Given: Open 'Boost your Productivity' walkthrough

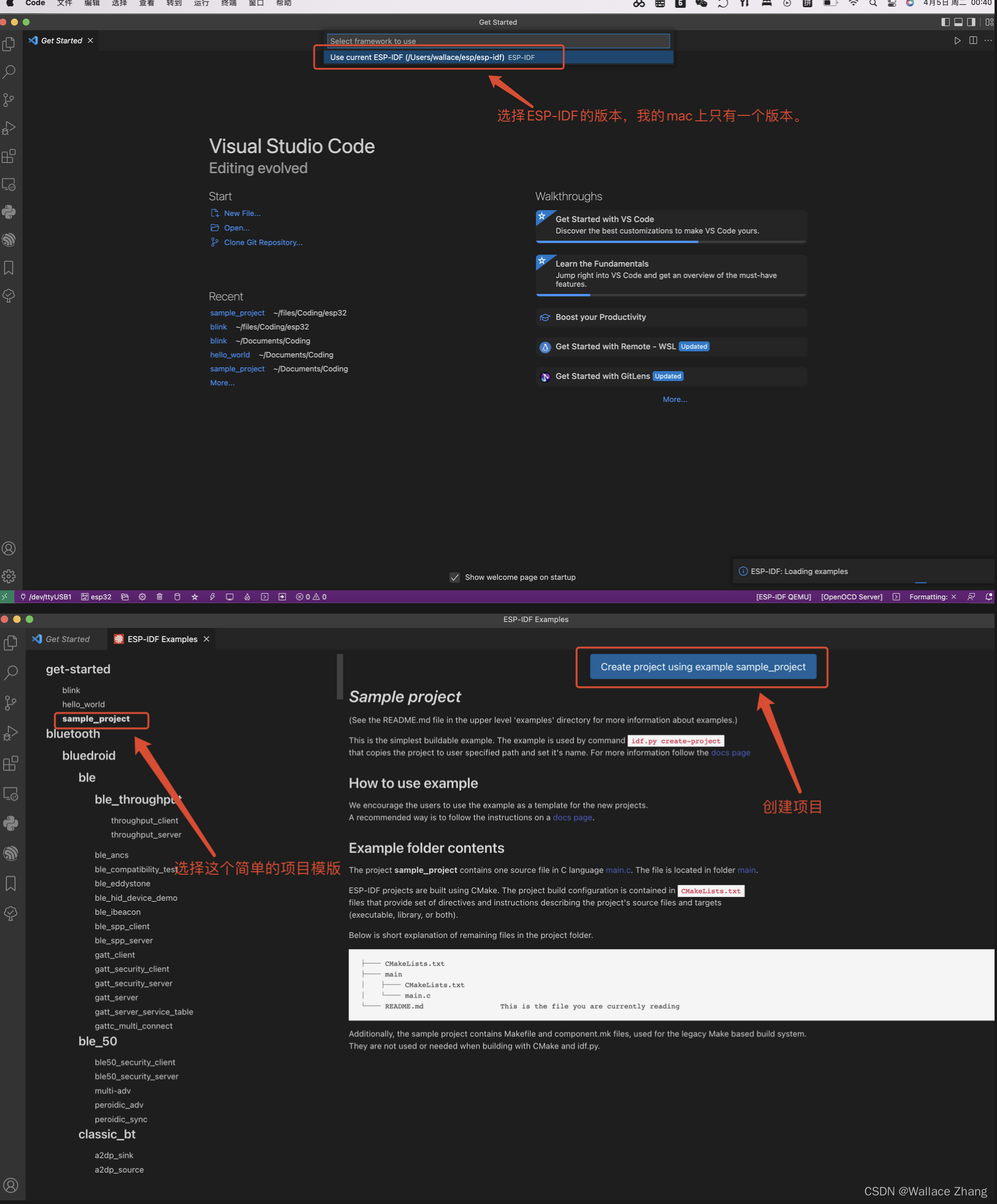Looking at the screenshot, I should pos(671,317).
